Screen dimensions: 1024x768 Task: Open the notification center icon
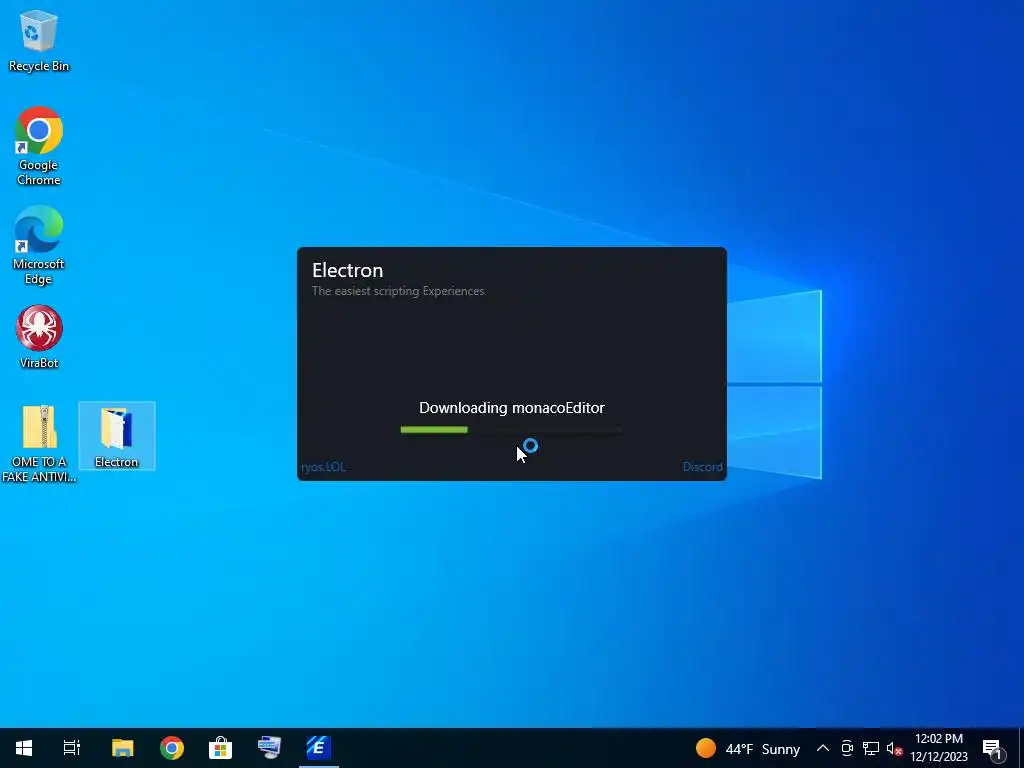pos(992,748)
